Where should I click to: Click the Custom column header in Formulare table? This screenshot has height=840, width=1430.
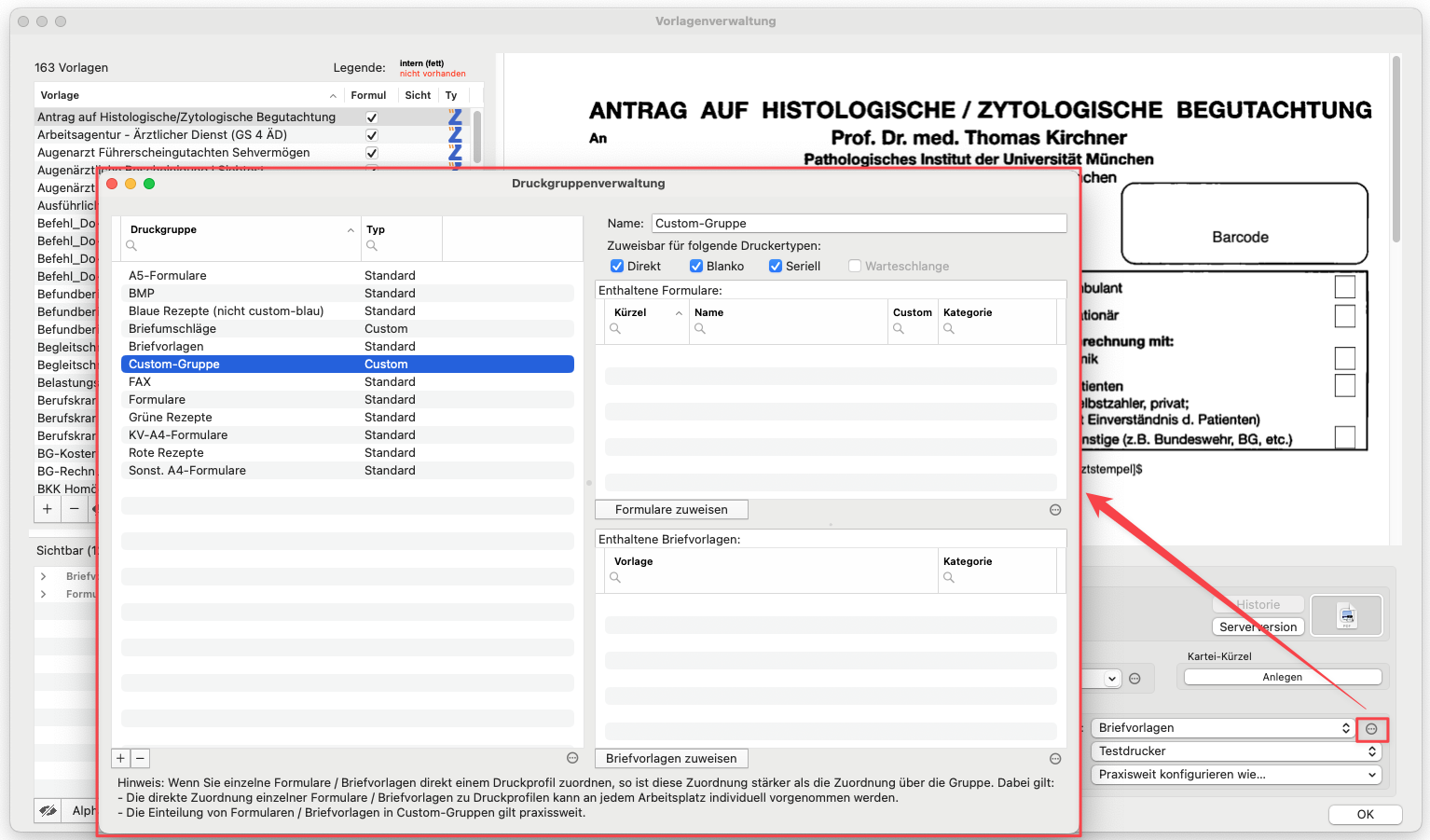click(912, 313)
